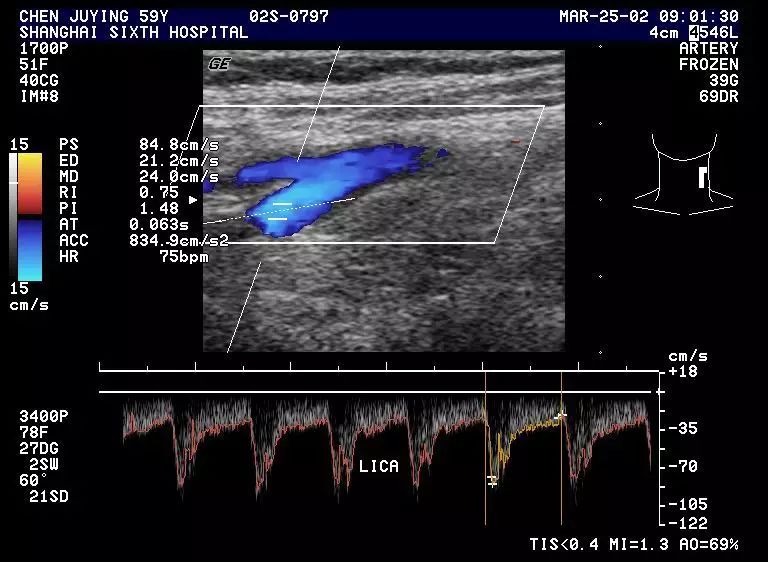Click the 21SD value
The image size is (768, 562).
[x=49, y=496]
